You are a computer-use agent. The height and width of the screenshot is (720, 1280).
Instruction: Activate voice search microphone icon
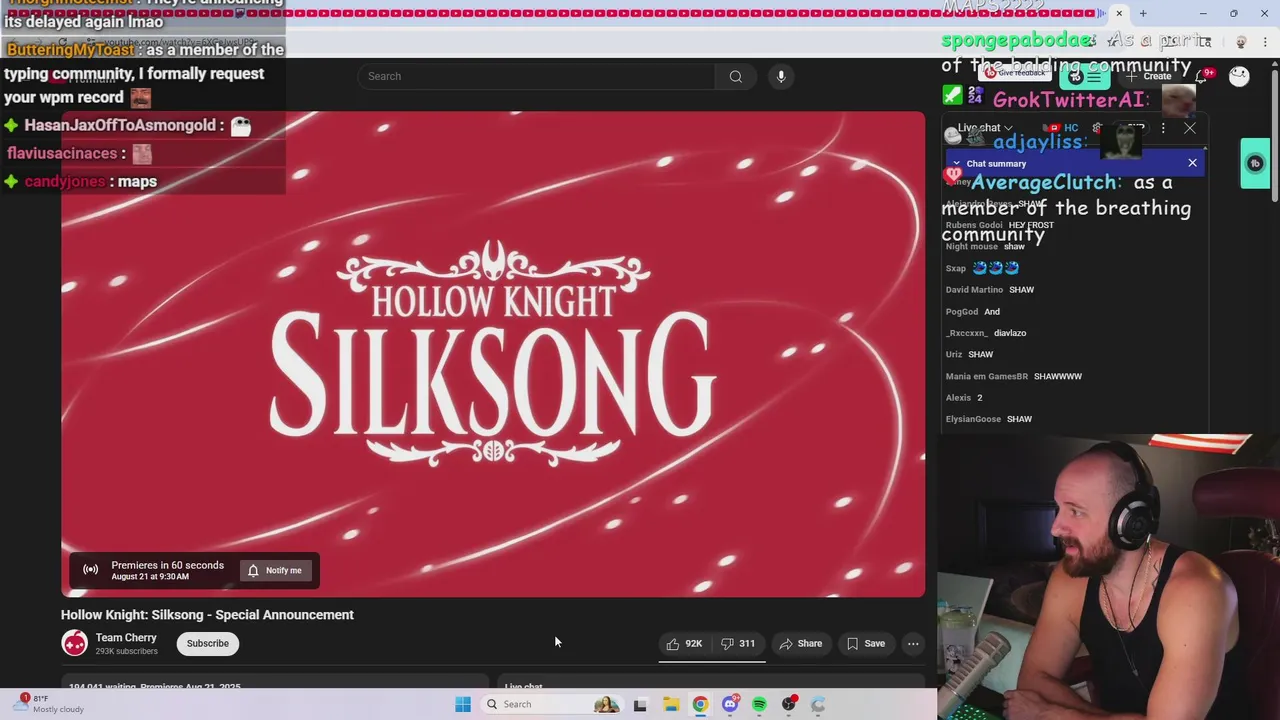pos(781,76)
